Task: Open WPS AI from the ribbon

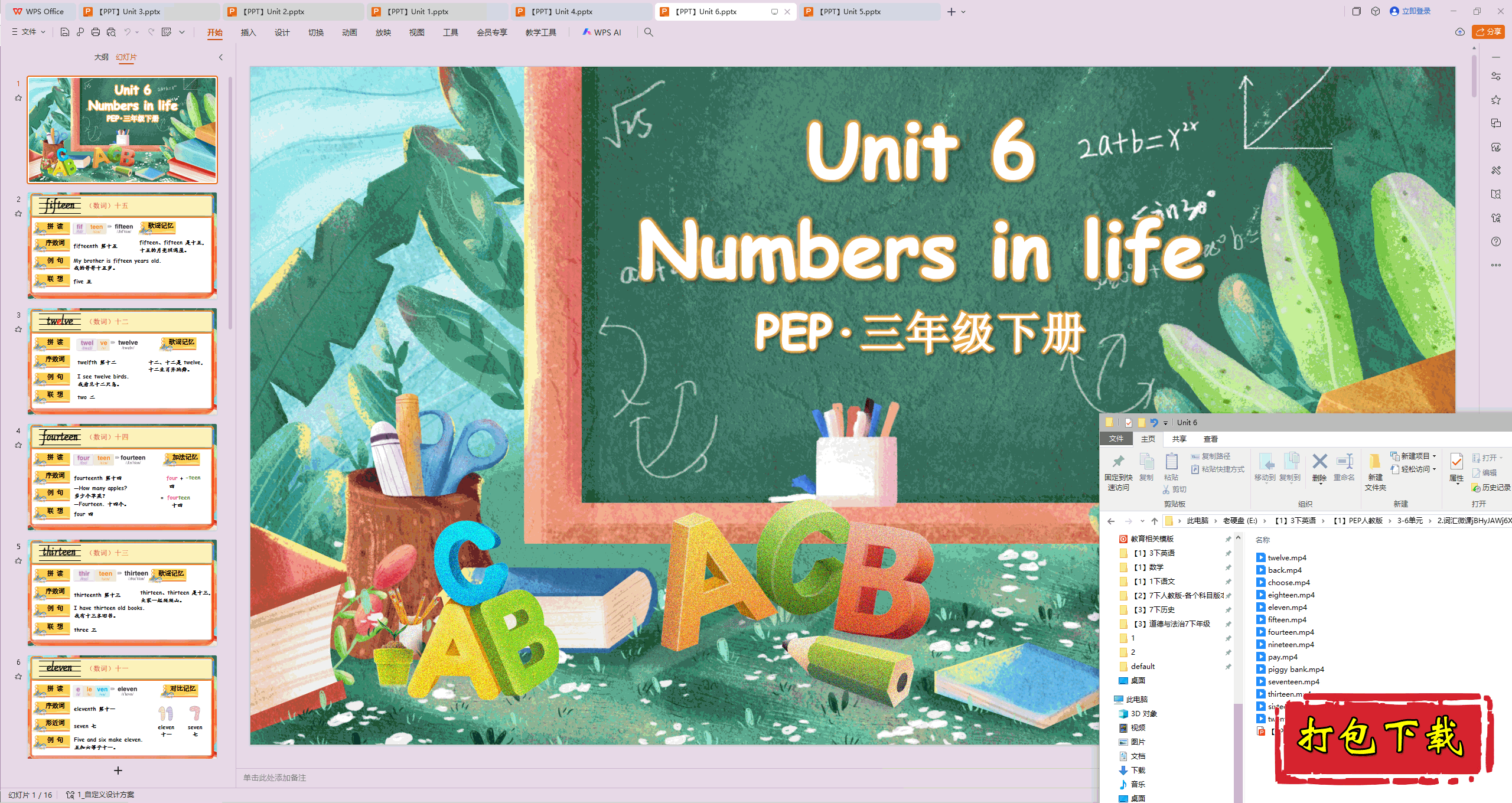Action: click(x=602, y=32)
